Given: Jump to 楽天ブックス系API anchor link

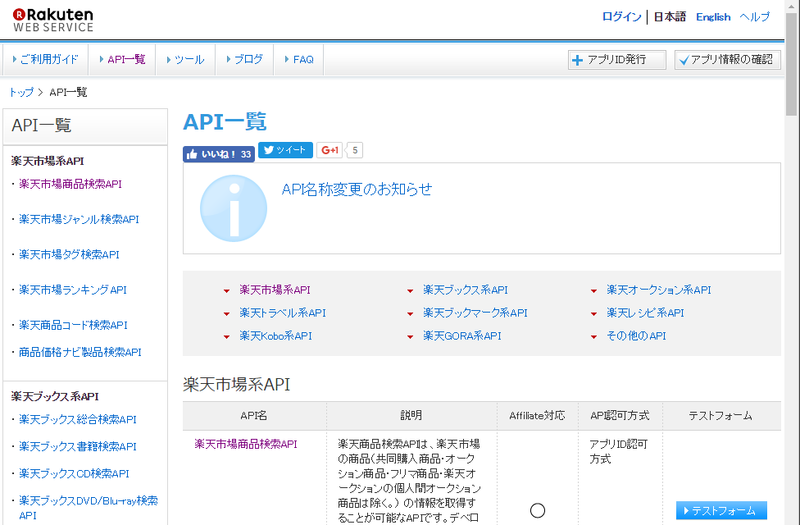Looking at the screenshot, I should (x=465, y=290).
